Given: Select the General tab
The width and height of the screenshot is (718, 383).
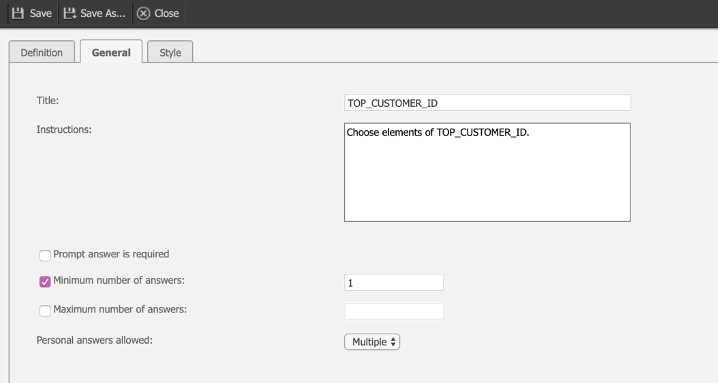Looking at the screenshot, I should point(111,52).
